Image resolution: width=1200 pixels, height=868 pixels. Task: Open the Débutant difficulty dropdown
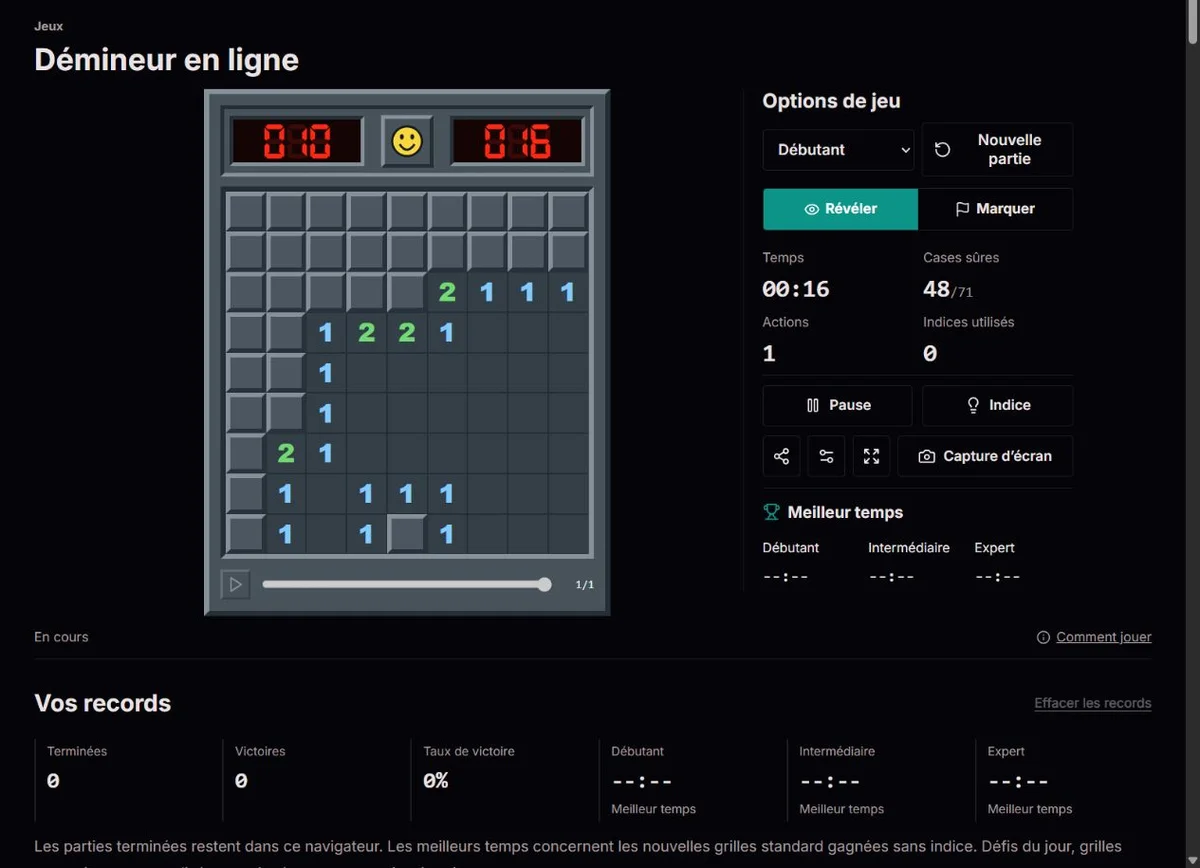838,150
